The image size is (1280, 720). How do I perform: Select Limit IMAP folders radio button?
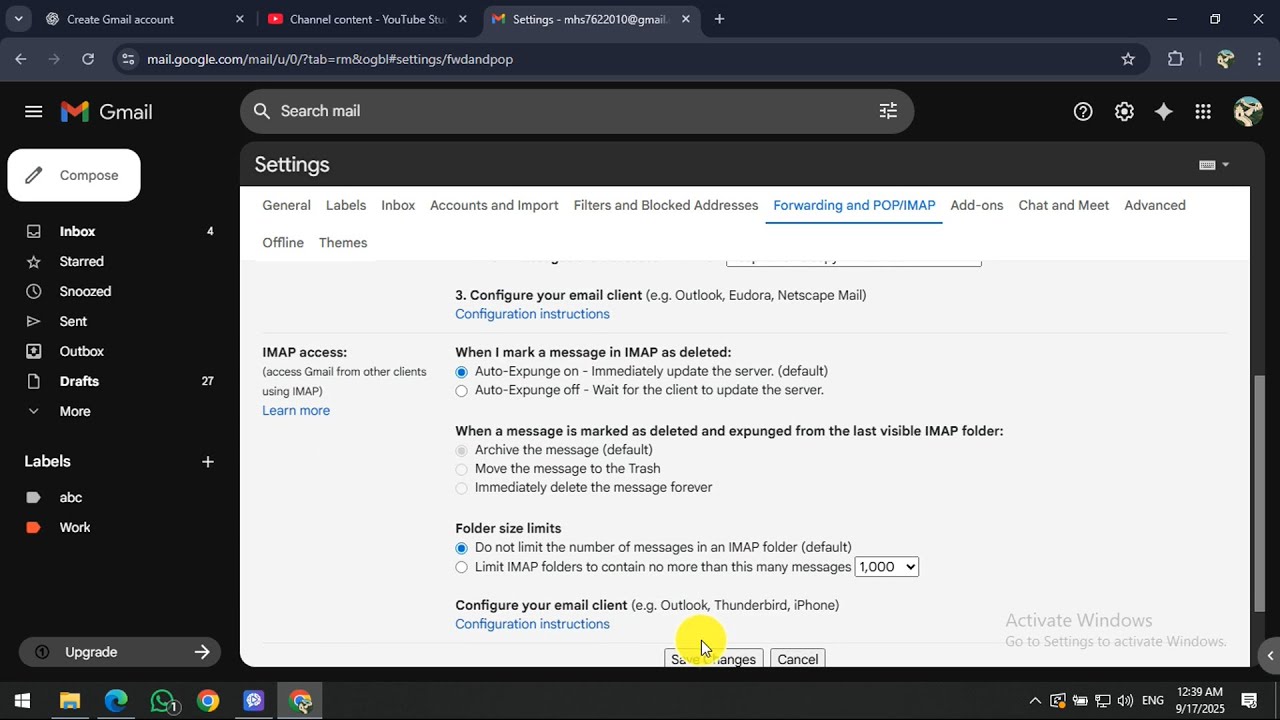coord(461,567)
